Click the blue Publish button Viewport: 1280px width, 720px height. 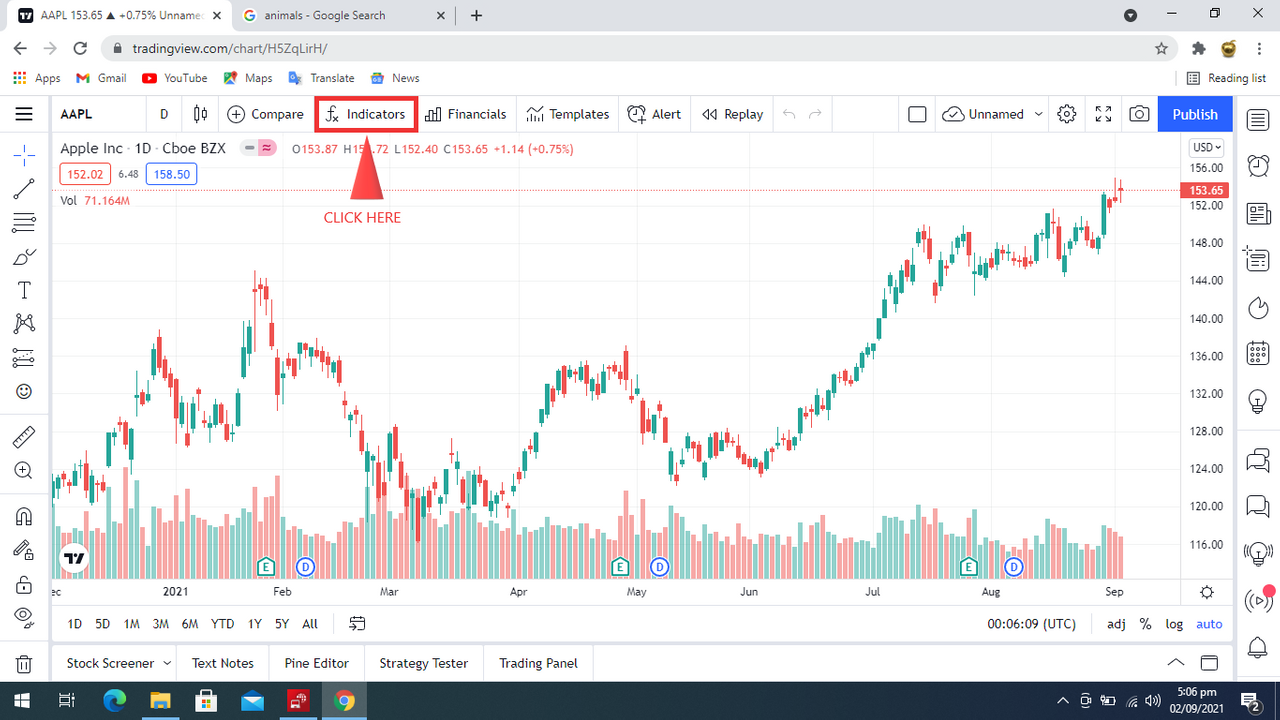pos(1195,114)
